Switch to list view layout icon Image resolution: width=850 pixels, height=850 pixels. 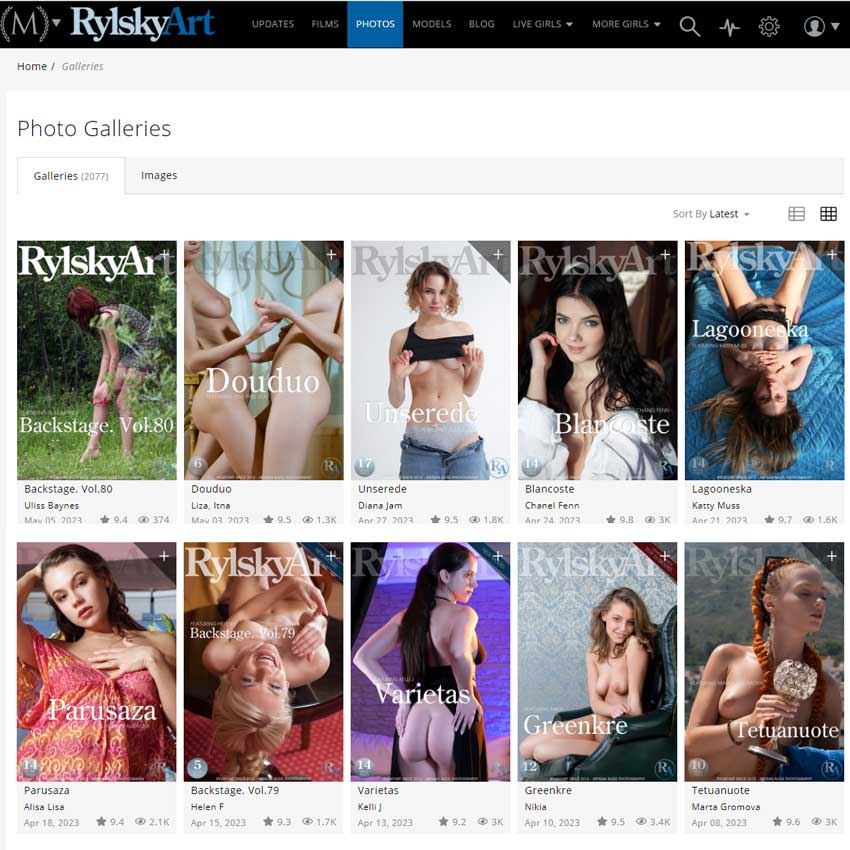796,214
